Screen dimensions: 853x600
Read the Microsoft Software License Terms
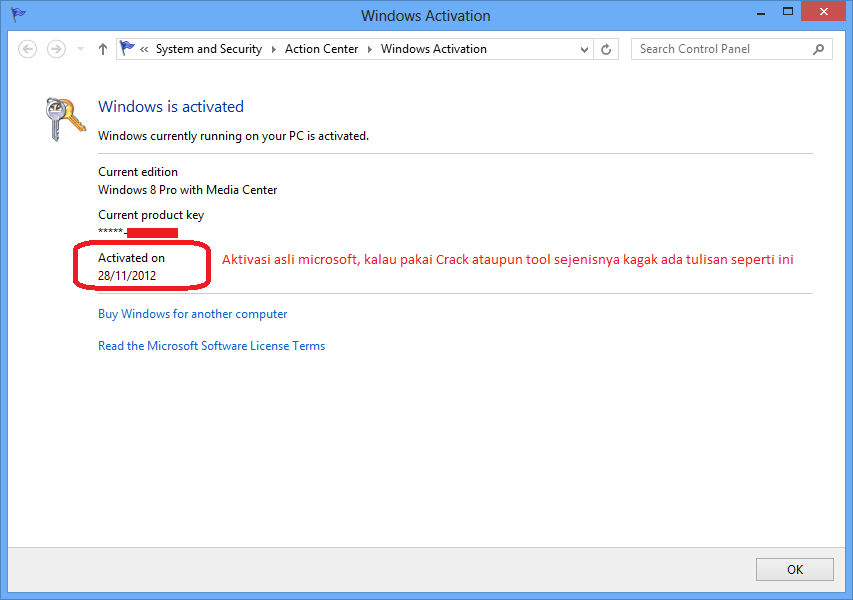click(212, 346)
